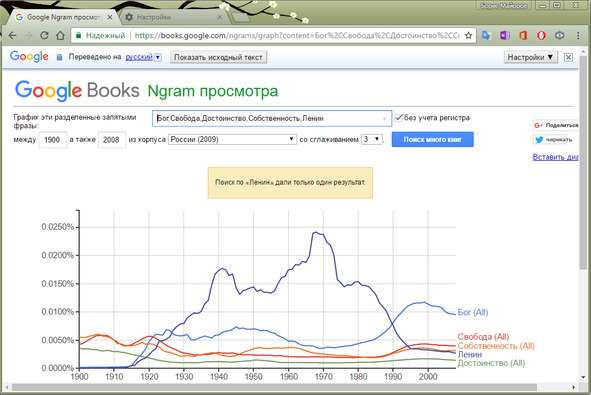Click the start year 1900 field
Image resolution: width=591 pixels, height=395 pixels.
[52, 140]
